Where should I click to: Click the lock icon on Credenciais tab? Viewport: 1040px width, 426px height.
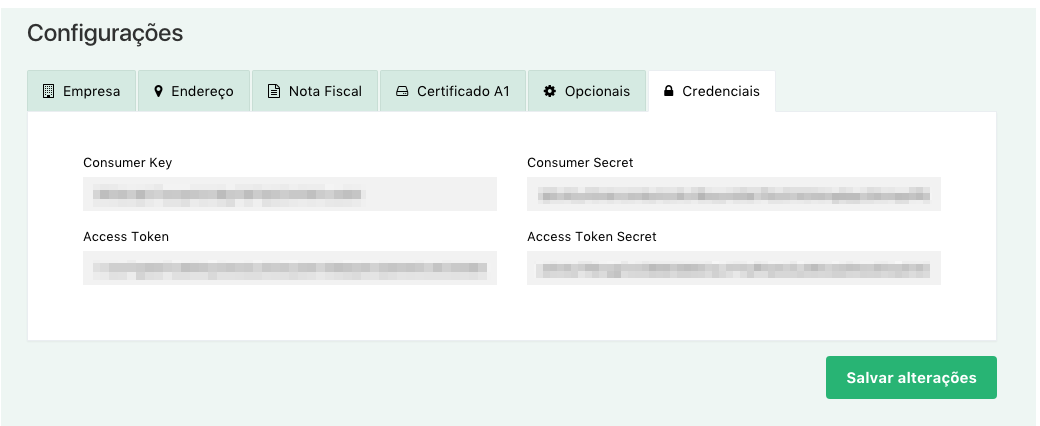tap(669, 91)
